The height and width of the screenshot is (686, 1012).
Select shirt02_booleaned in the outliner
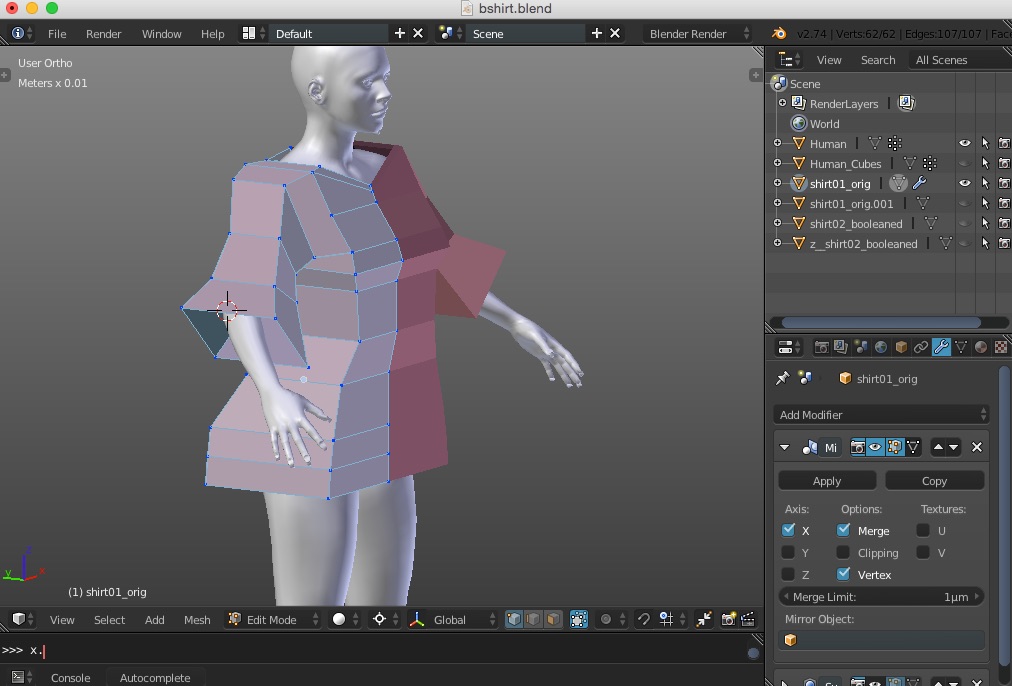[855, 223]
